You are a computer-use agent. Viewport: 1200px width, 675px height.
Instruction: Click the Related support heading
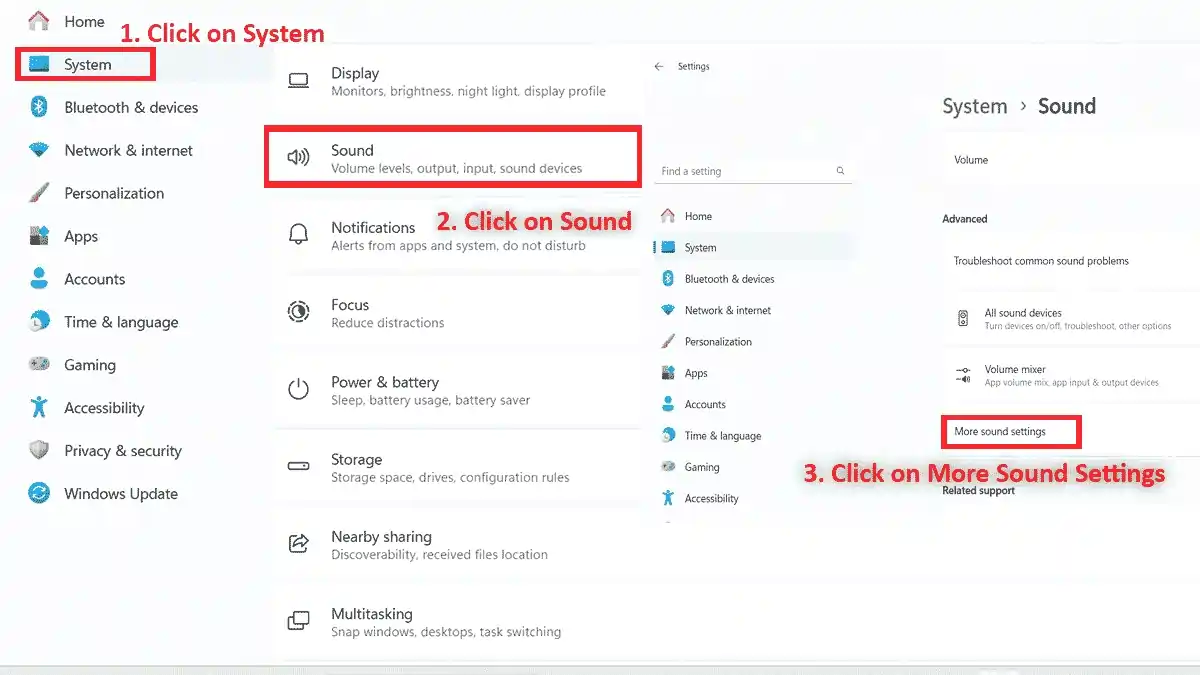pyautogui.click(x=978, y=491)
